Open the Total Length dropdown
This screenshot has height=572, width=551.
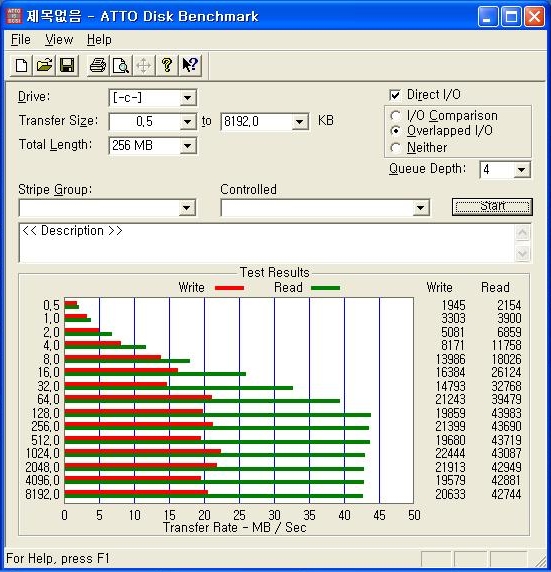pos(188,146)
